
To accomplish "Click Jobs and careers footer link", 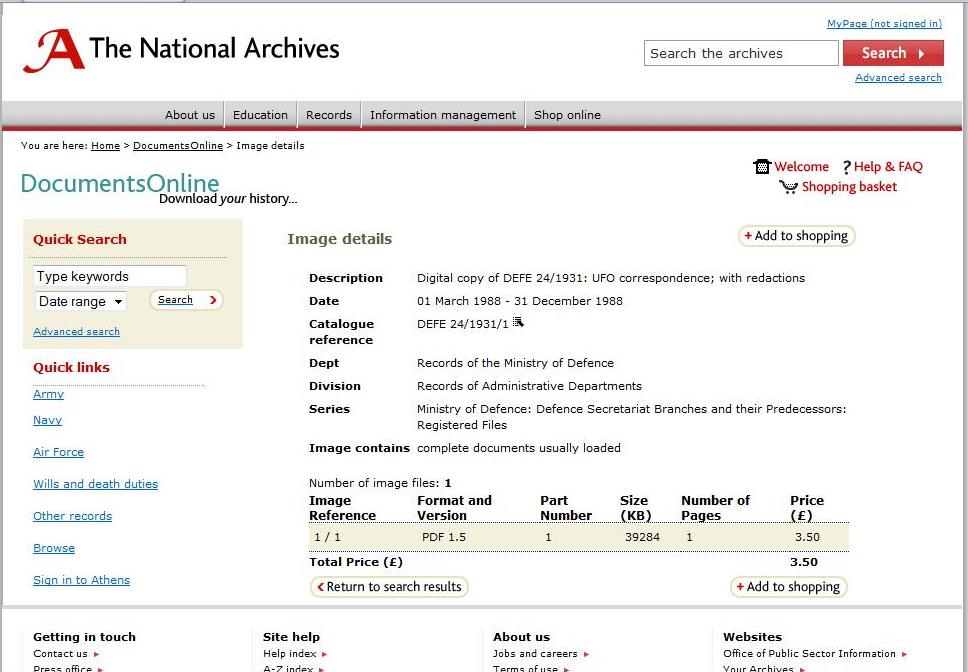I will (x=535, y=654).
